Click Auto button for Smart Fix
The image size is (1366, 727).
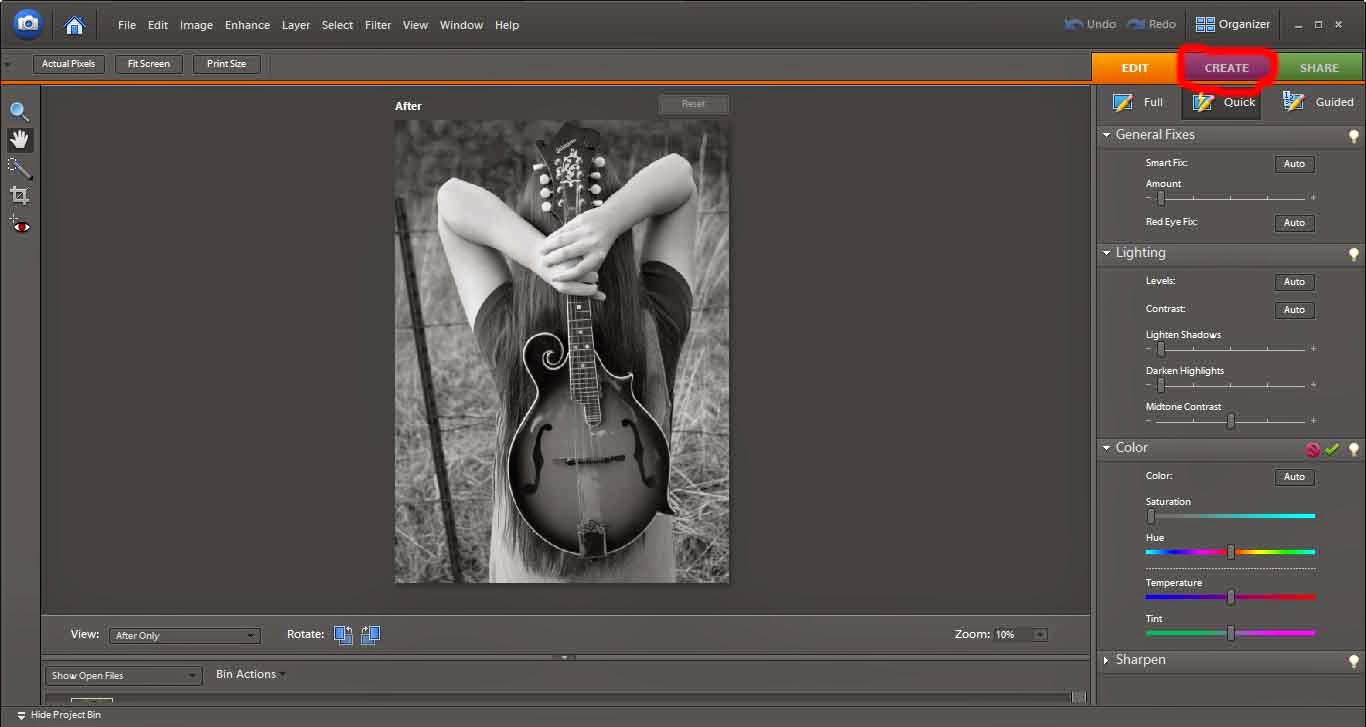click(x=1294, y=164)
